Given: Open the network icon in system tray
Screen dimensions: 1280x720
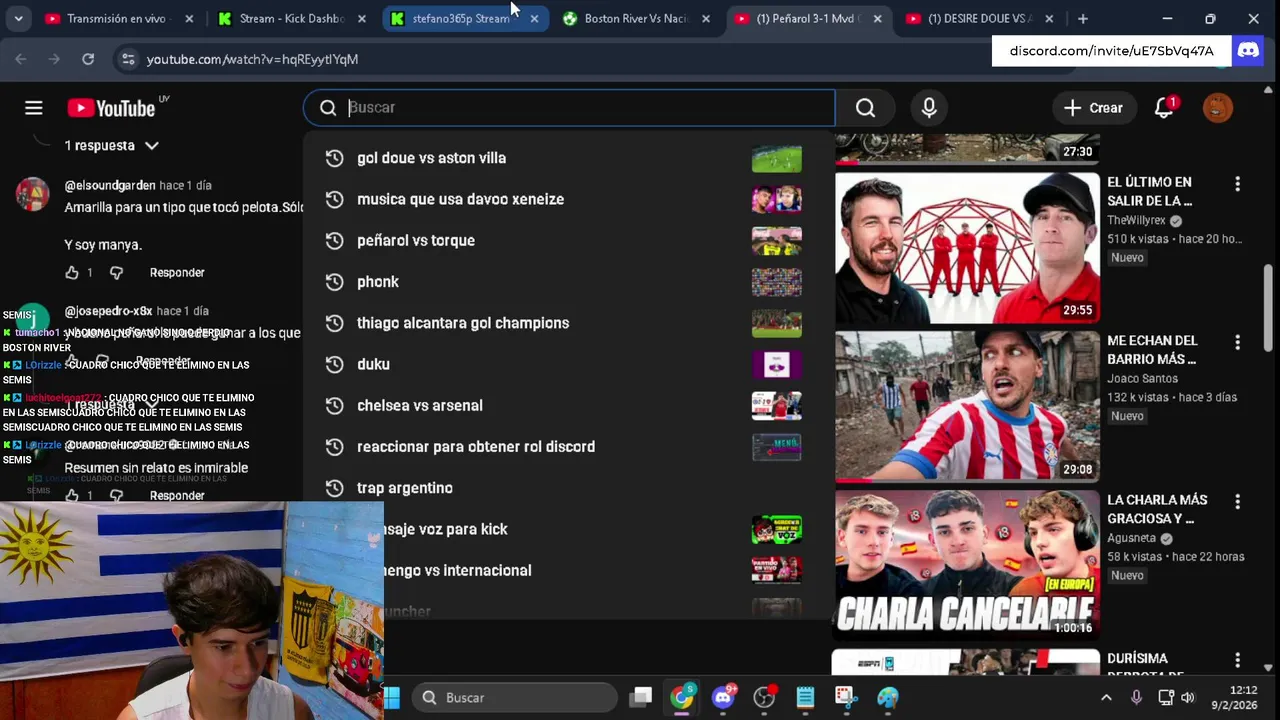Looking at the screenshot, I should coord(1165,697).
